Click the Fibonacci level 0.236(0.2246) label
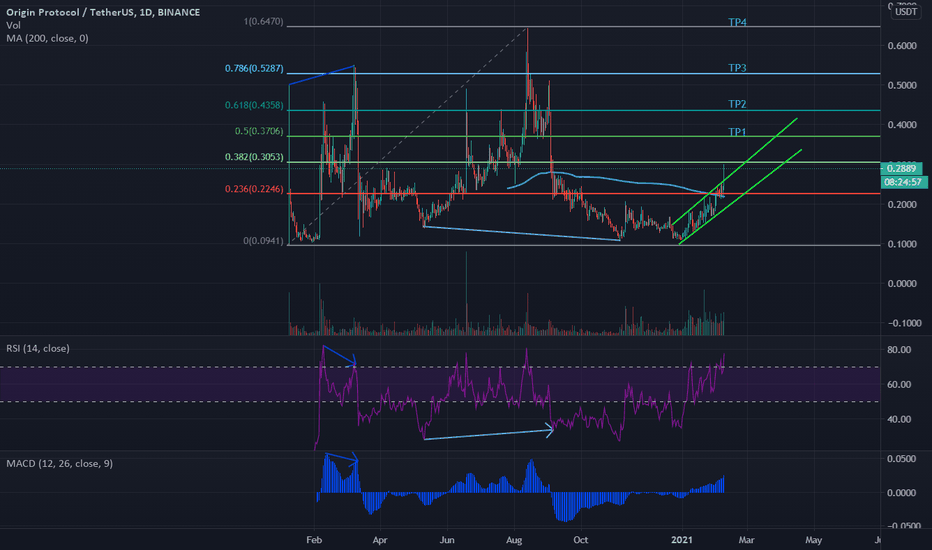Screen dimensions: 932x550 pyautogui.click(x=254, y=188)
